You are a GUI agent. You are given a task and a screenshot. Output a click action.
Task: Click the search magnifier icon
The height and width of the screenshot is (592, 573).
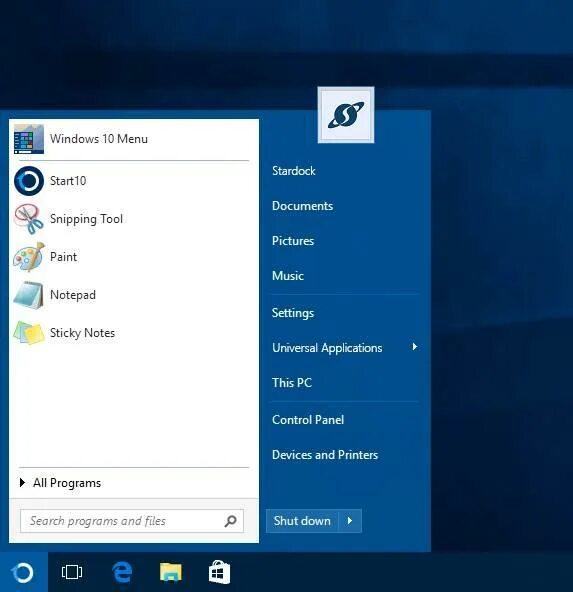[230, 521]
